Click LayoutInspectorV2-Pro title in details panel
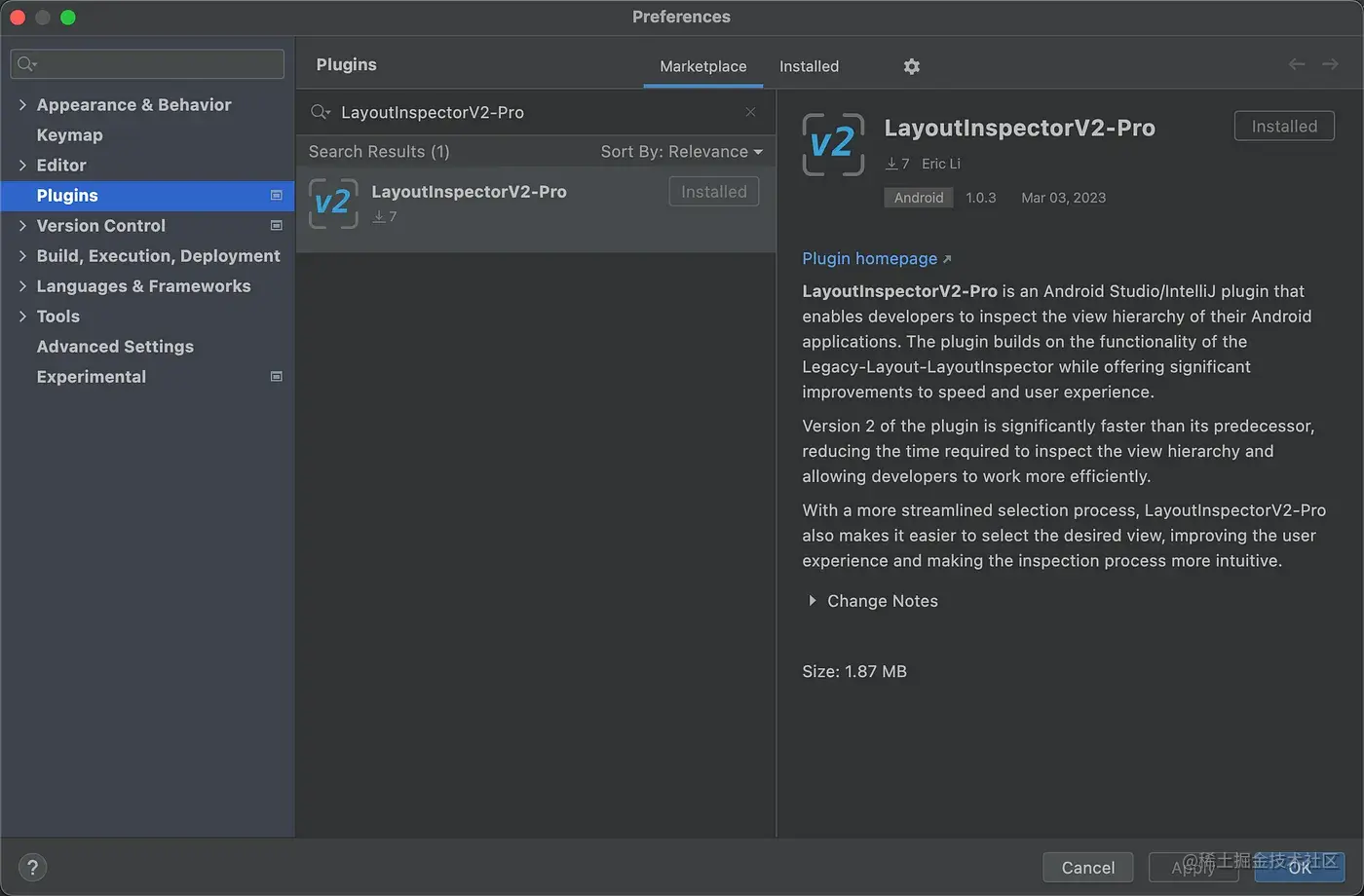This screenshot has height=896, width=1364. pos(1019,128)
